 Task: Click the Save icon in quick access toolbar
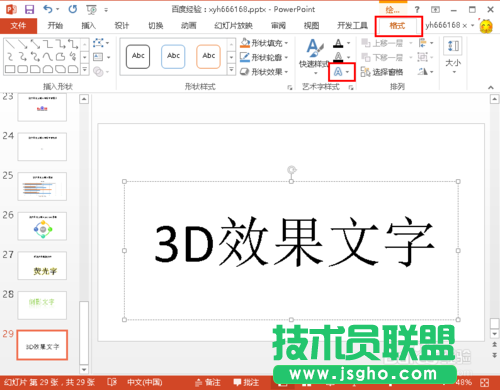(x=29, y=9)
